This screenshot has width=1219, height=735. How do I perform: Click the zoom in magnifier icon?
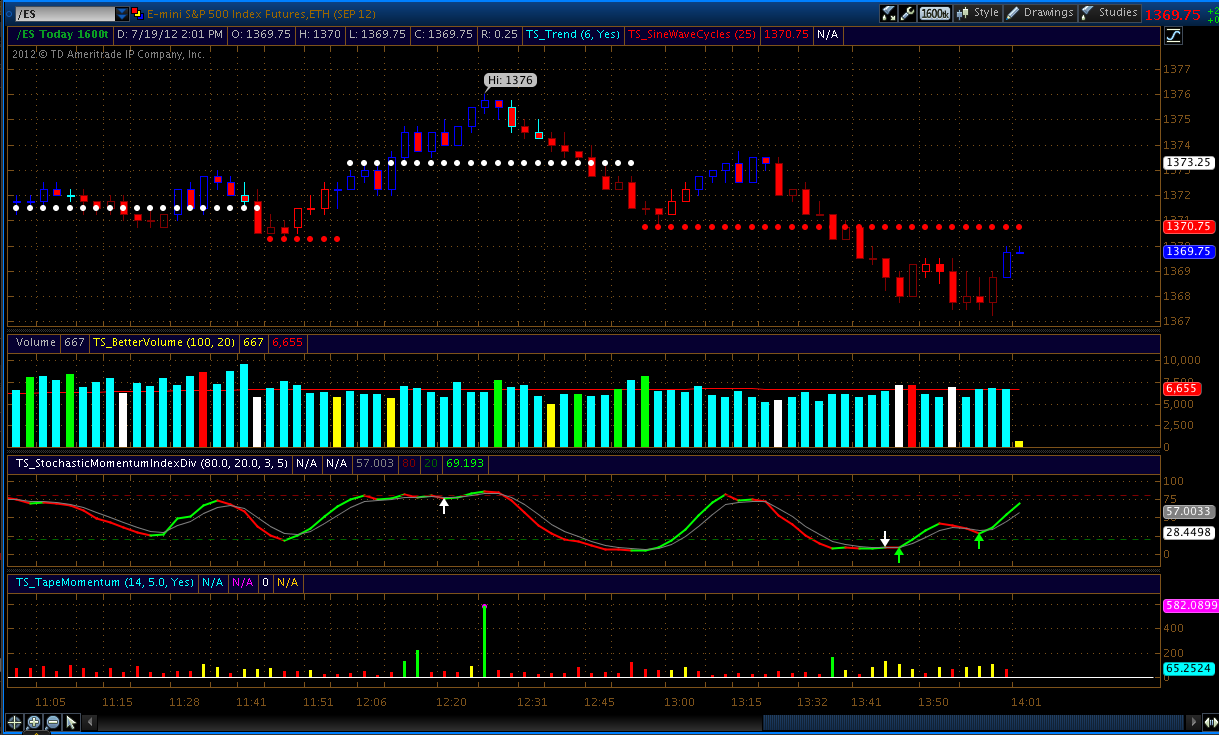coord(34,722)
